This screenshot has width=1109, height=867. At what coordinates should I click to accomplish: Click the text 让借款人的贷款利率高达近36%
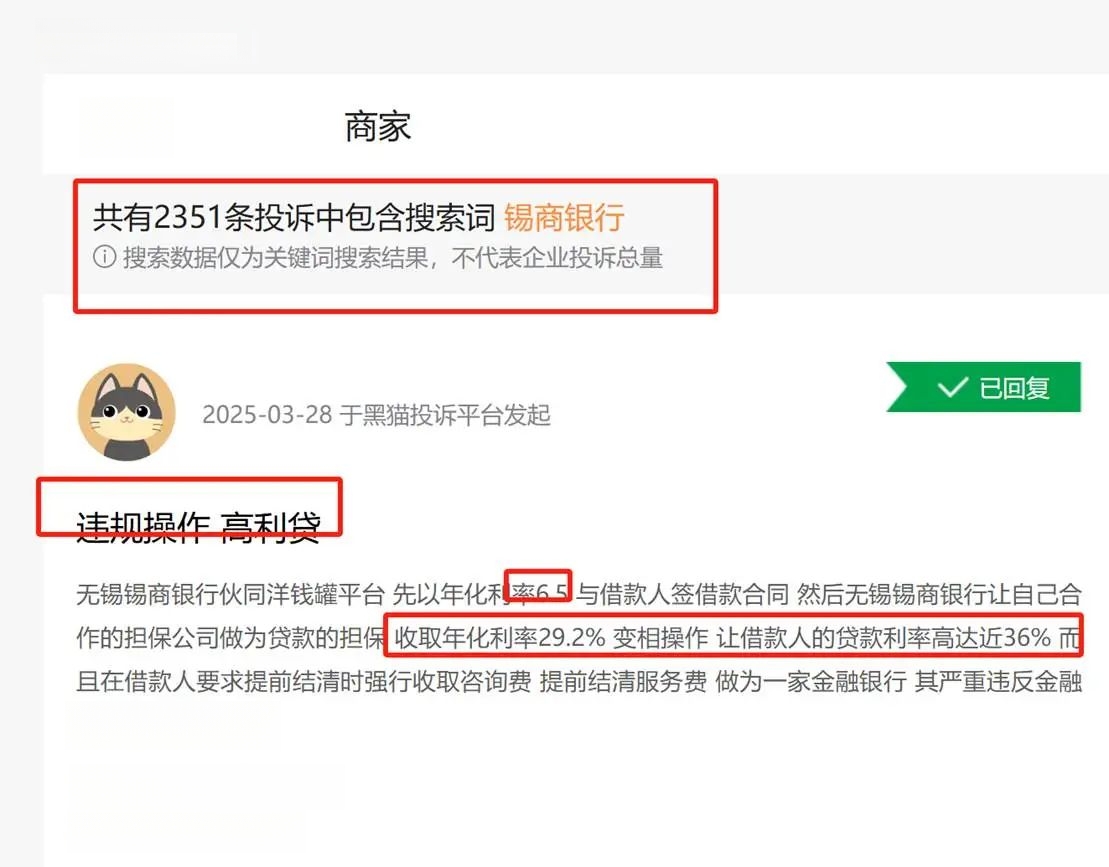883,638
